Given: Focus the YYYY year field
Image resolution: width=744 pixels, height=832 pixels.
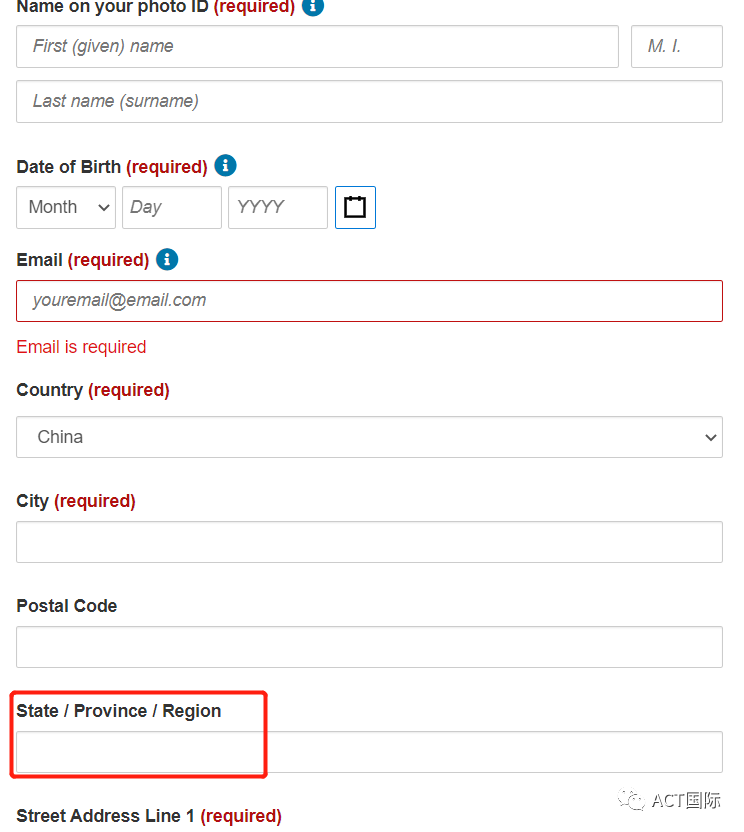Looking at the screenshot, I should pyautogui.click(x=277, y=207).
